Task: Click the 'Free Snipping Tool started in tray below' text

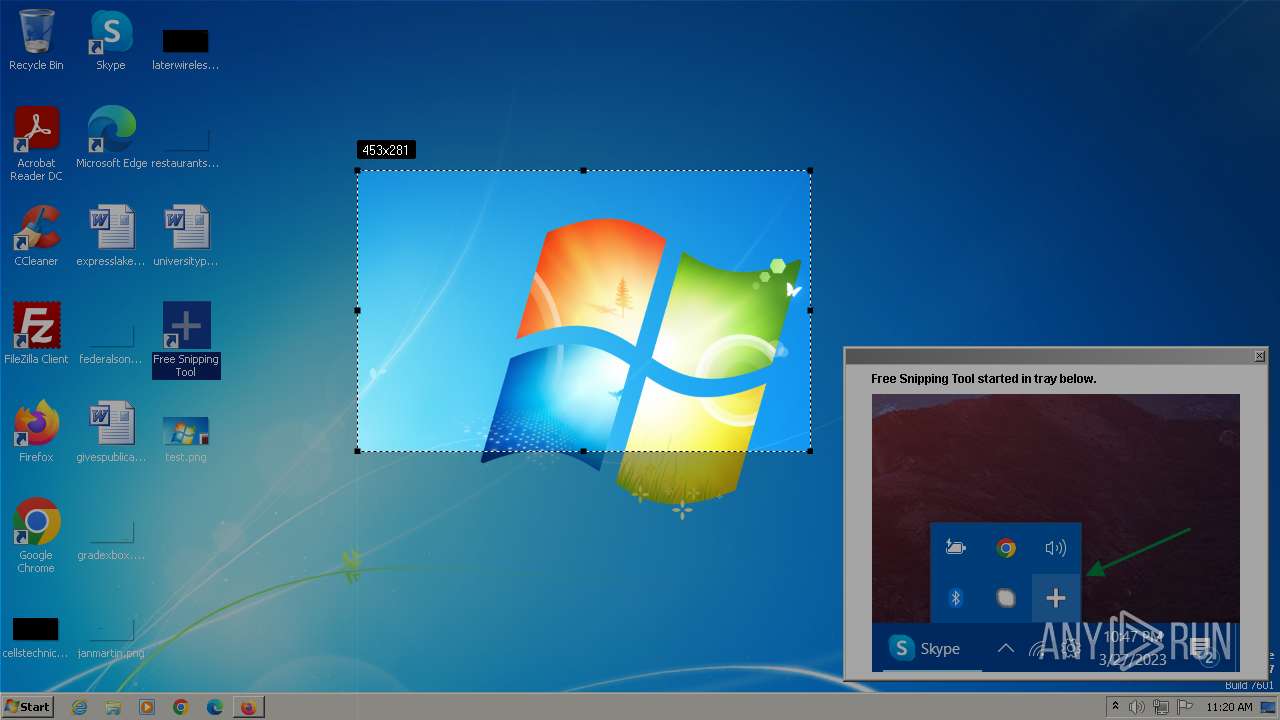Action: coord(984,379)
